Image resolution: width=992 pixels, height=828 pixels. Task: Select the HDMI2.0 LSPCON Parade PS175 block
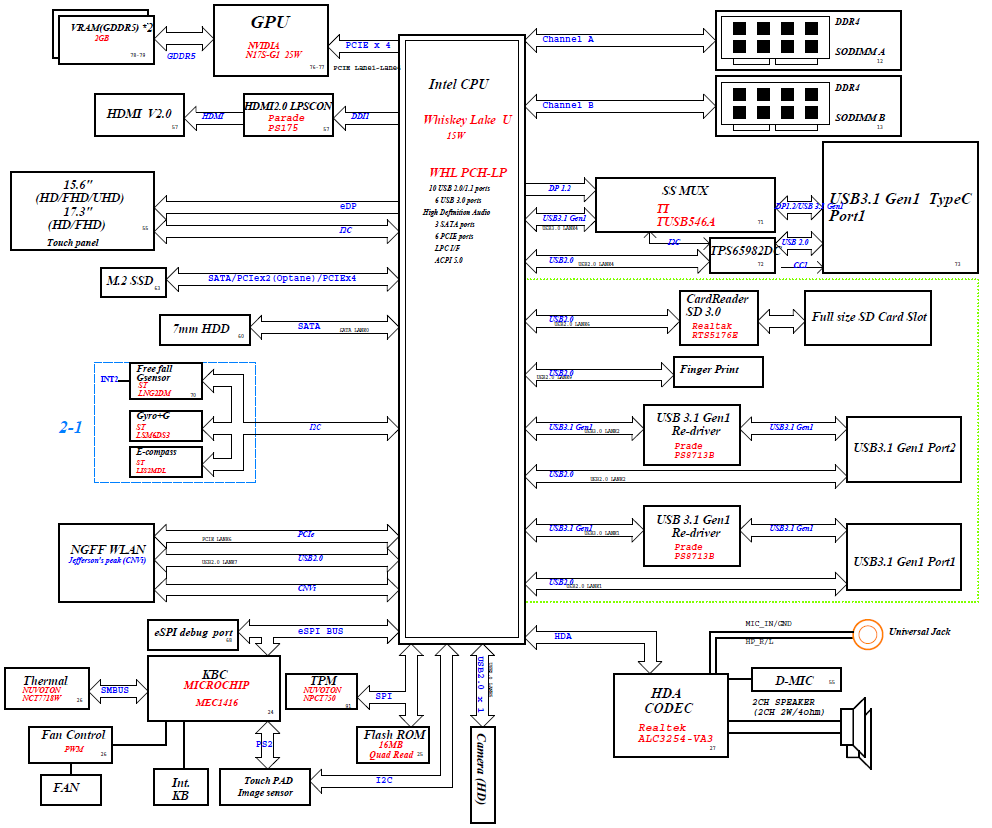tap(286, 115)
